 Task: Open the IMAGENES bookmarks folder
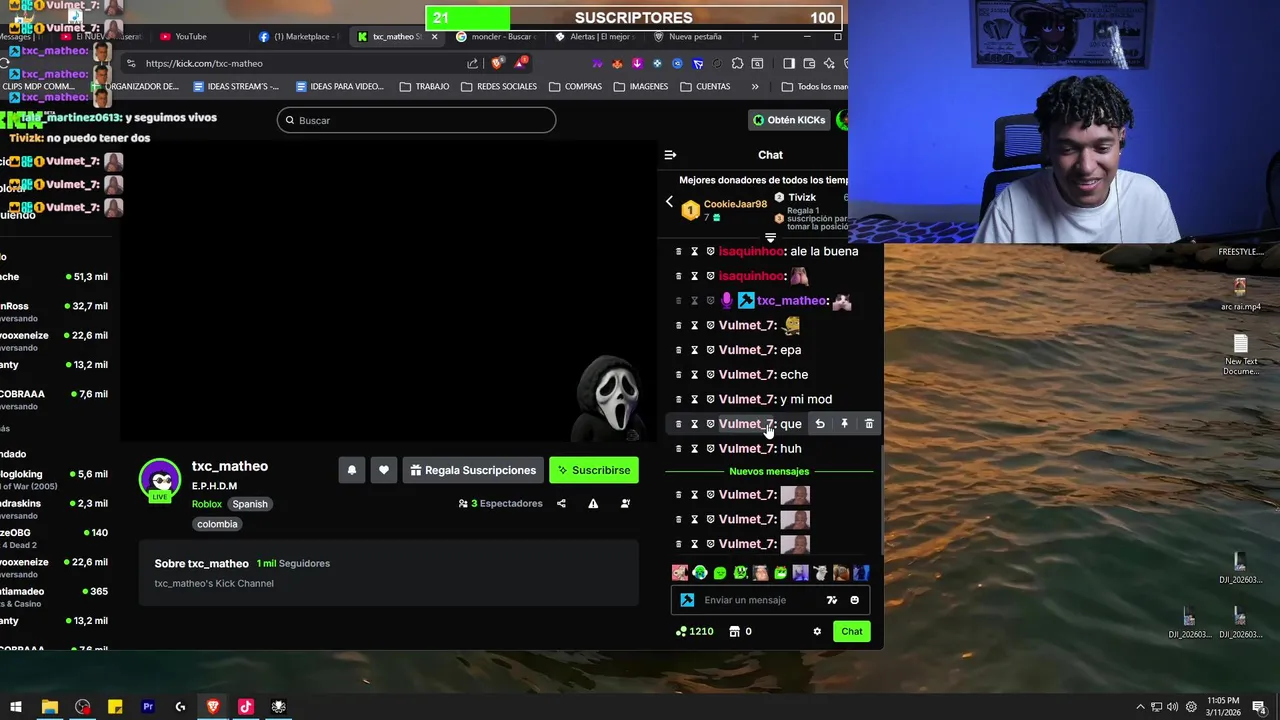tap(640, 87)
